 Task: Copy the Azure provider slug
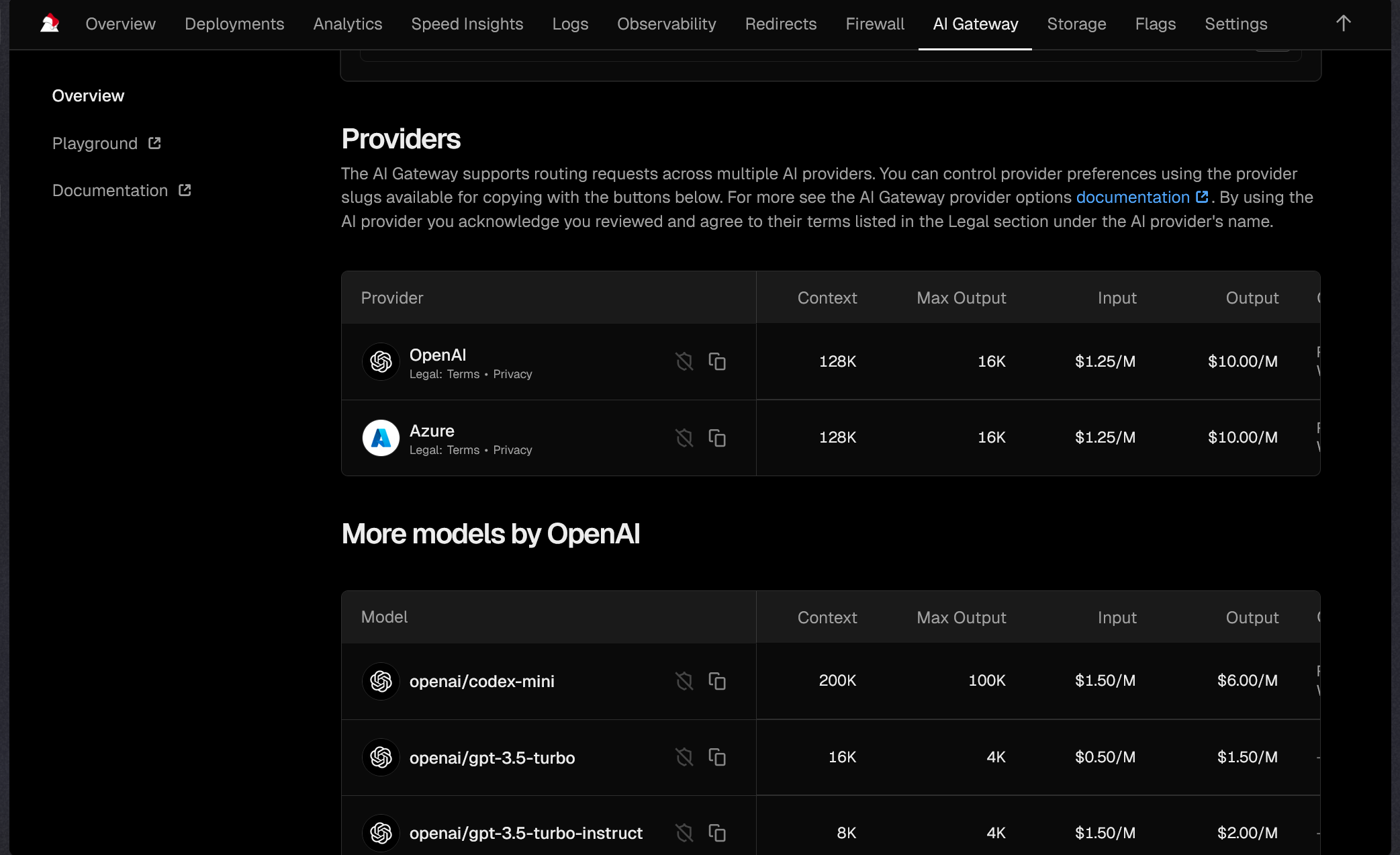[x=717, y=438]
